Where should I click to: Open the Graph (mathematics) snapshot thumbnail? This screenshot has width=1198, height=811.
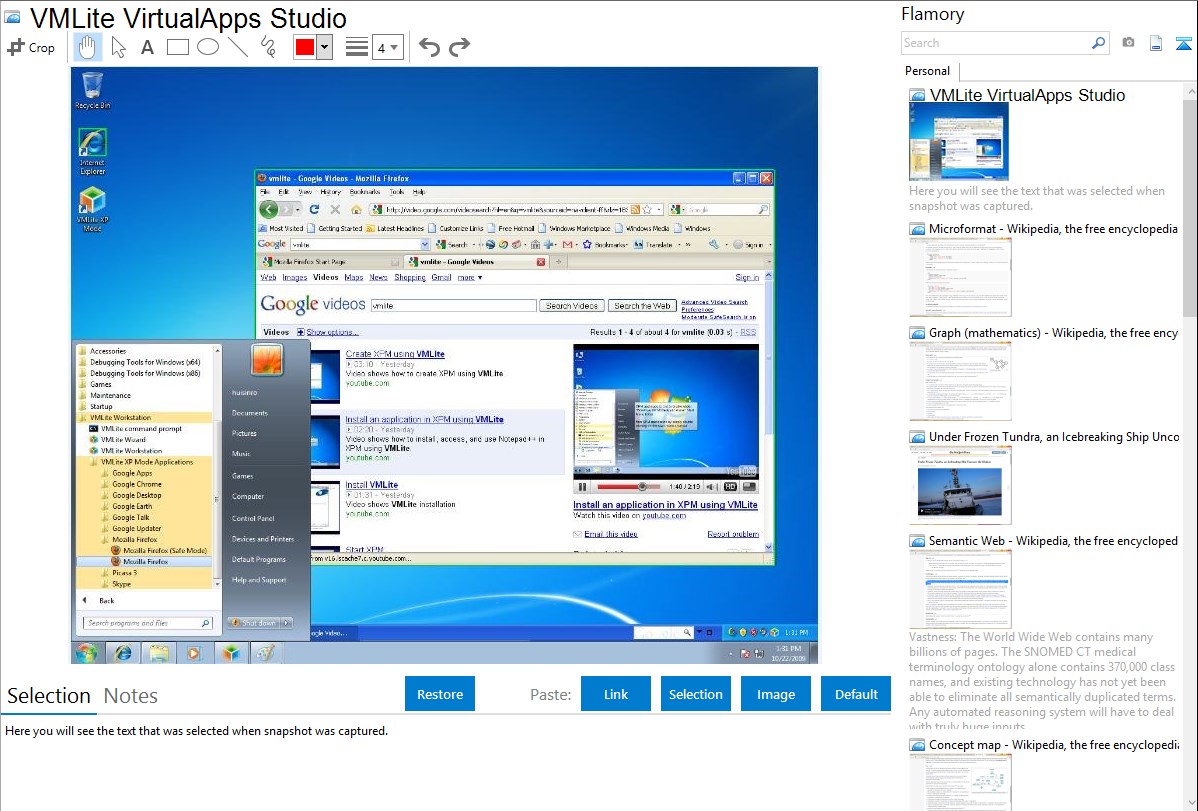tap(960, 381)
